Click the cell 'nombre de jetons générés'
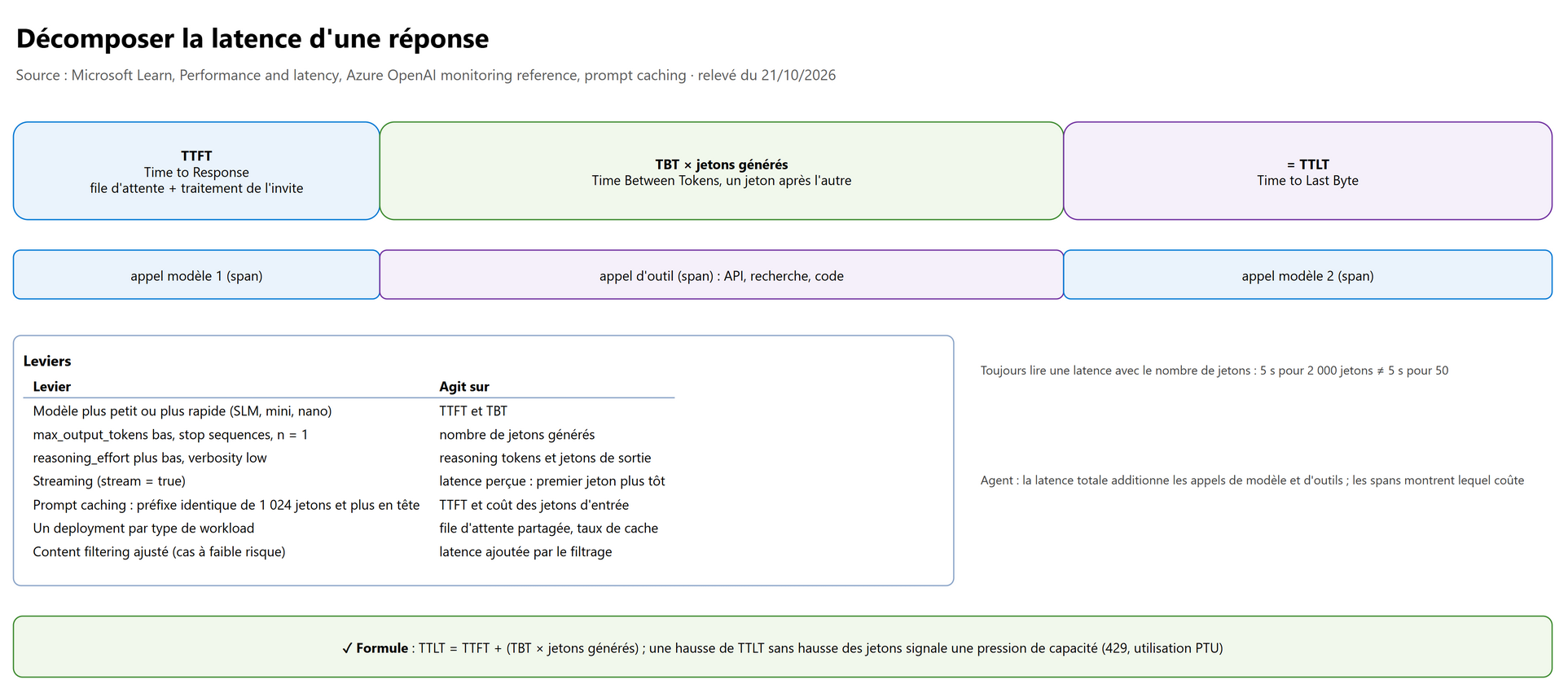This screenshot has width=1568, height=693. 517,435
